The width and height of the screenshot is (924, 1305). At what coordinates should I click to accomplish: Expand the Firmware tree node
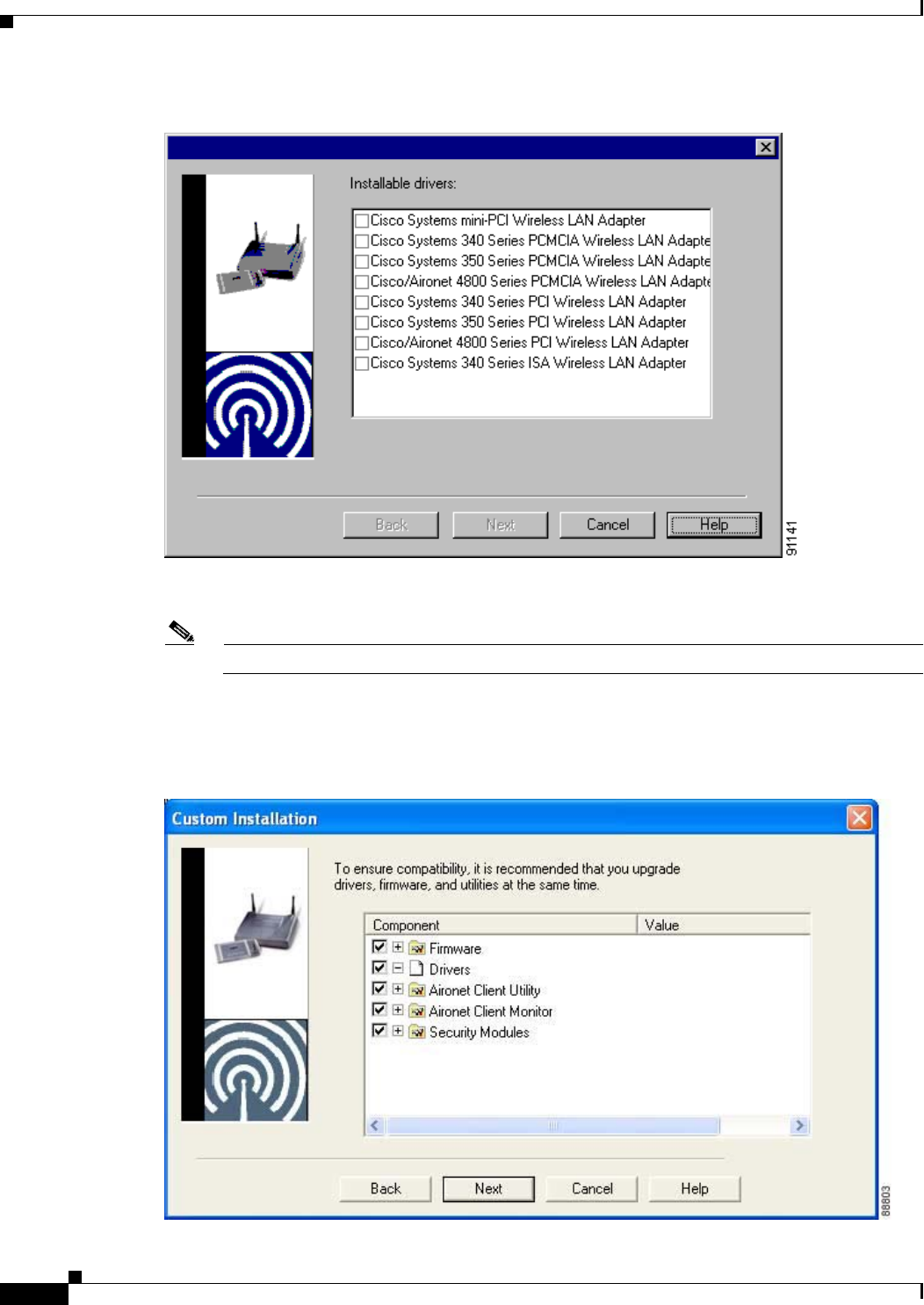tap(398, 947)
